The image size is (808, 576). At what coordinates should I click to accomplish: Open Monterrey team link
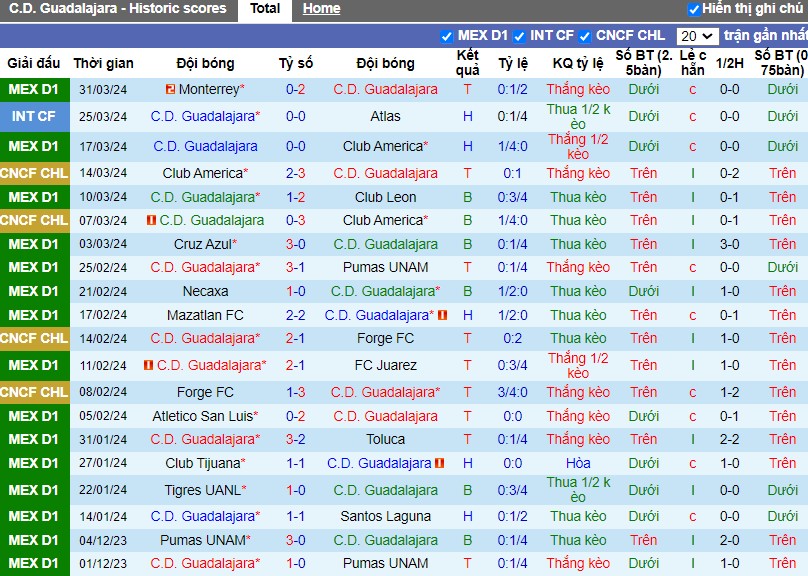tap(211, 90)
